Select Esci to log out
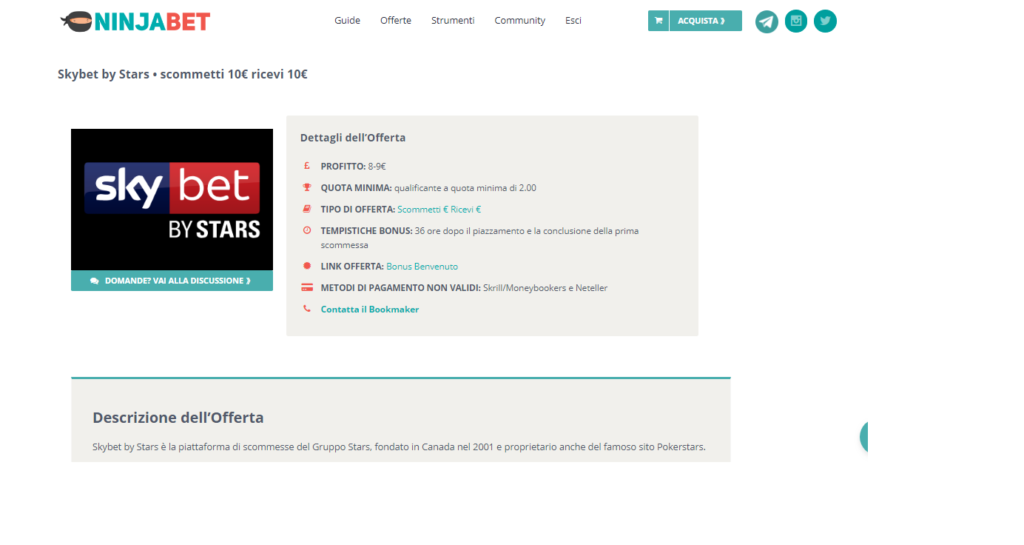Screen dimensions: 1024x545 click(573, 21)
